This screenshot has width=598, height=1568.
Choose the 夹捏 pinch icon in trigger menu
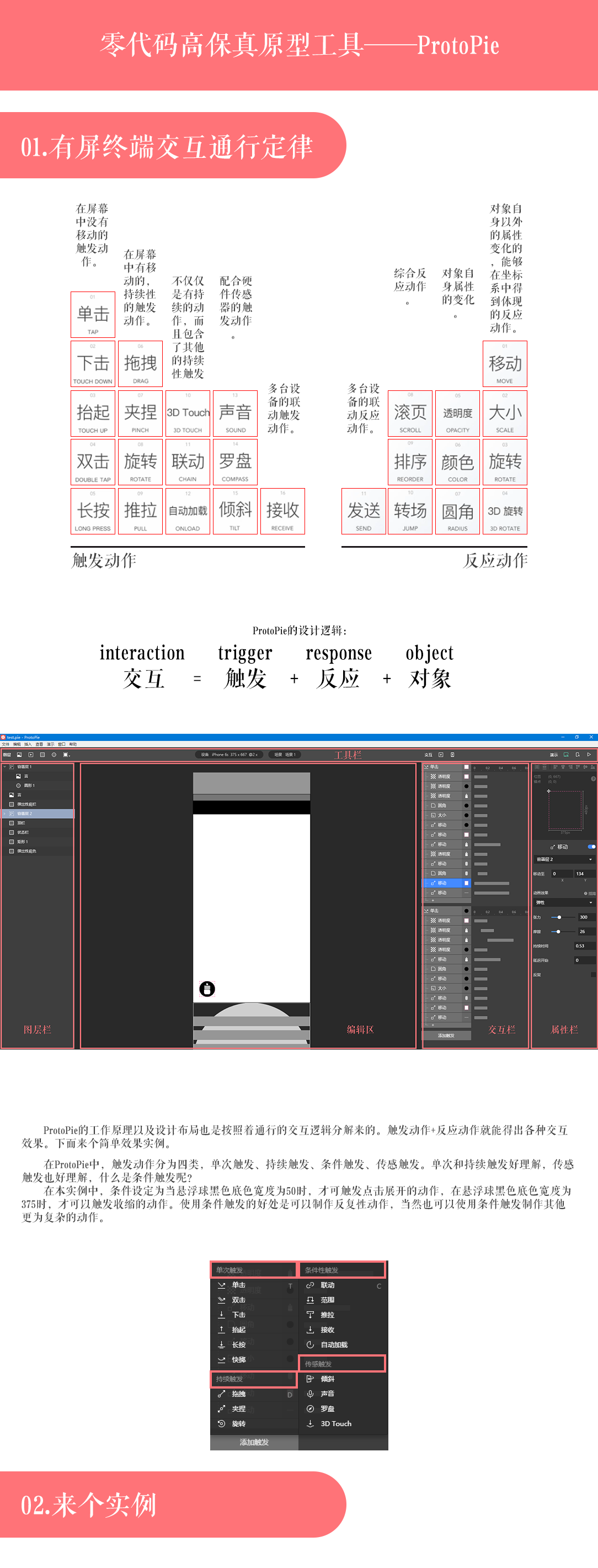221,1408
